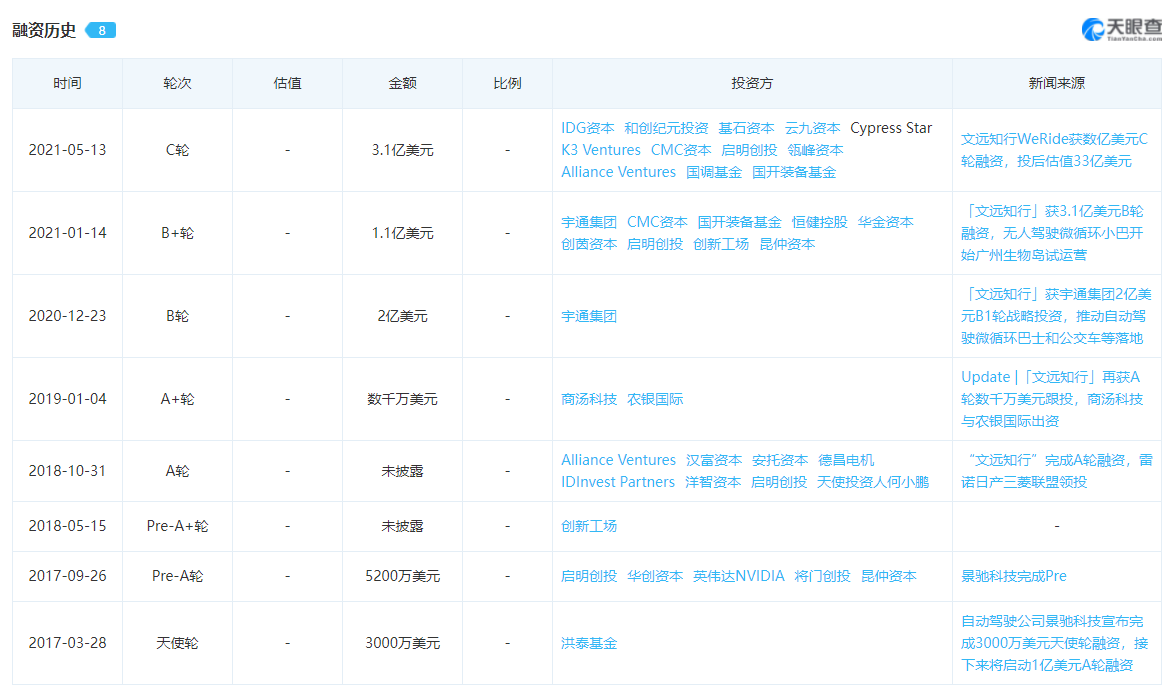Screen dimensions: 1172x689
Task: Open K3 Ventures investor link
Action: 601,150
